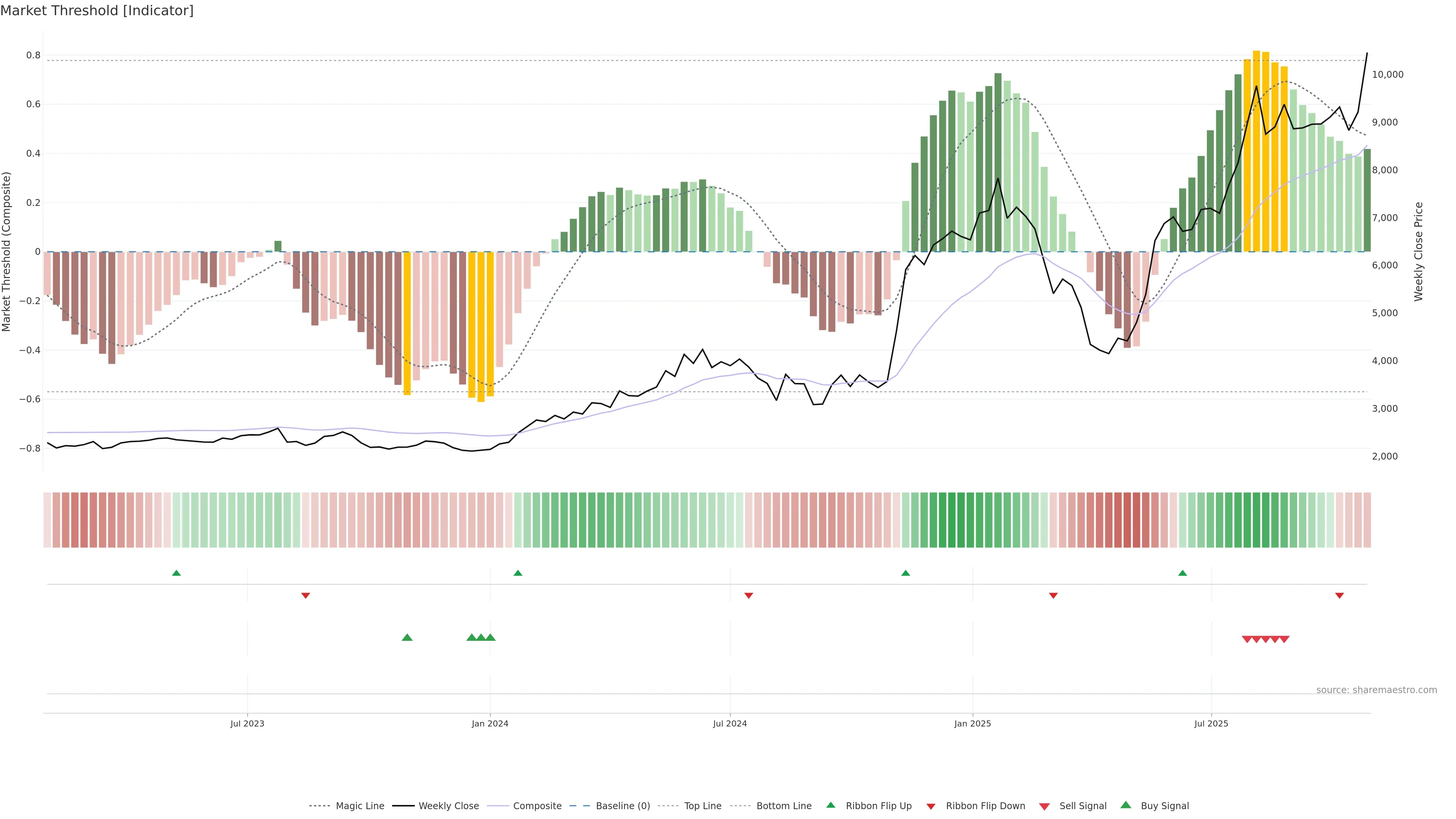Click Ribbon Flip Up marker just after Jan 2024
This screenshot has height=819, width=1456.
point(518,573)
